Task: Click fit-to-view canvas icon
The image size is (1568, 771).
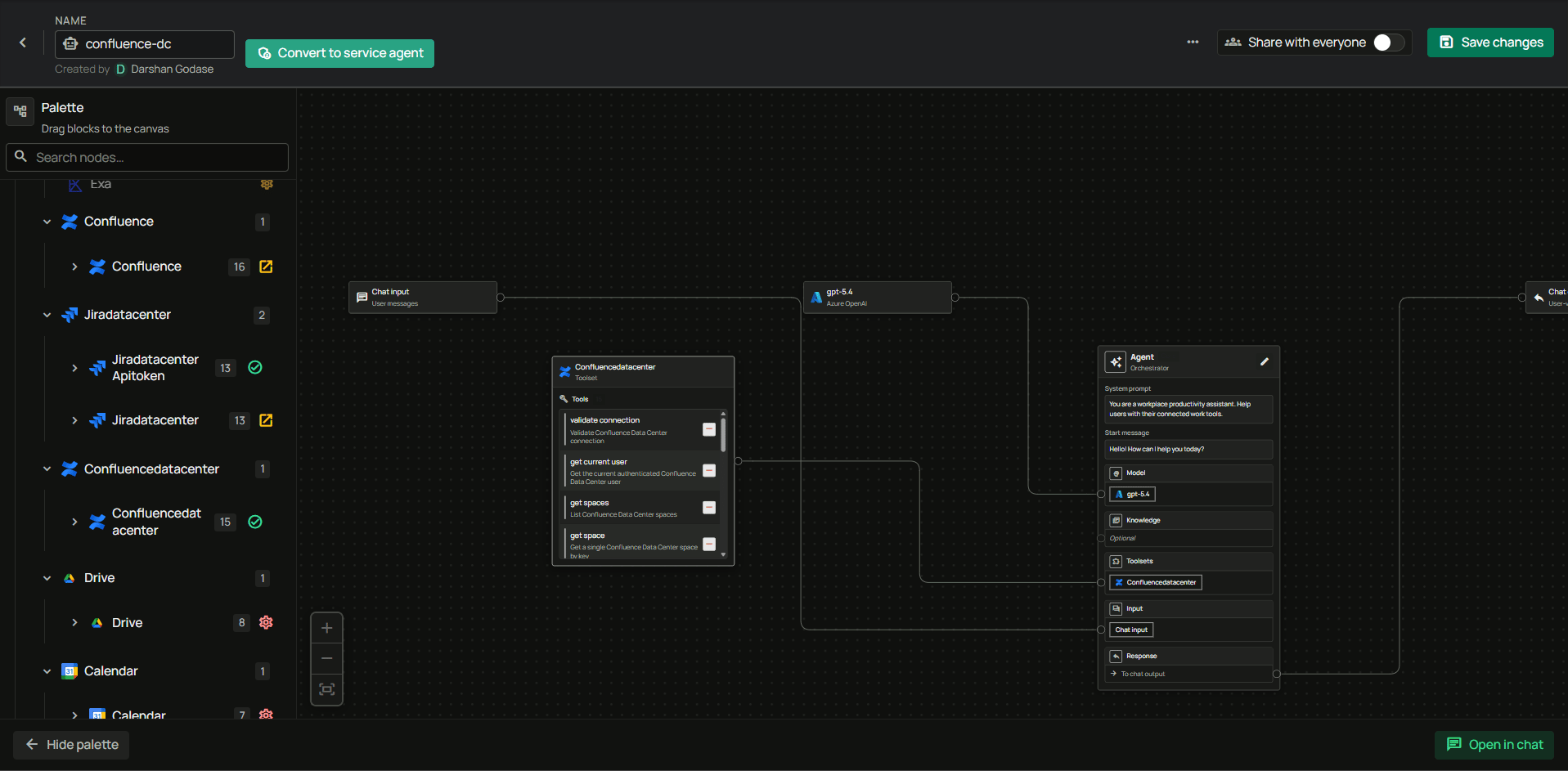Action: point(327,689)
